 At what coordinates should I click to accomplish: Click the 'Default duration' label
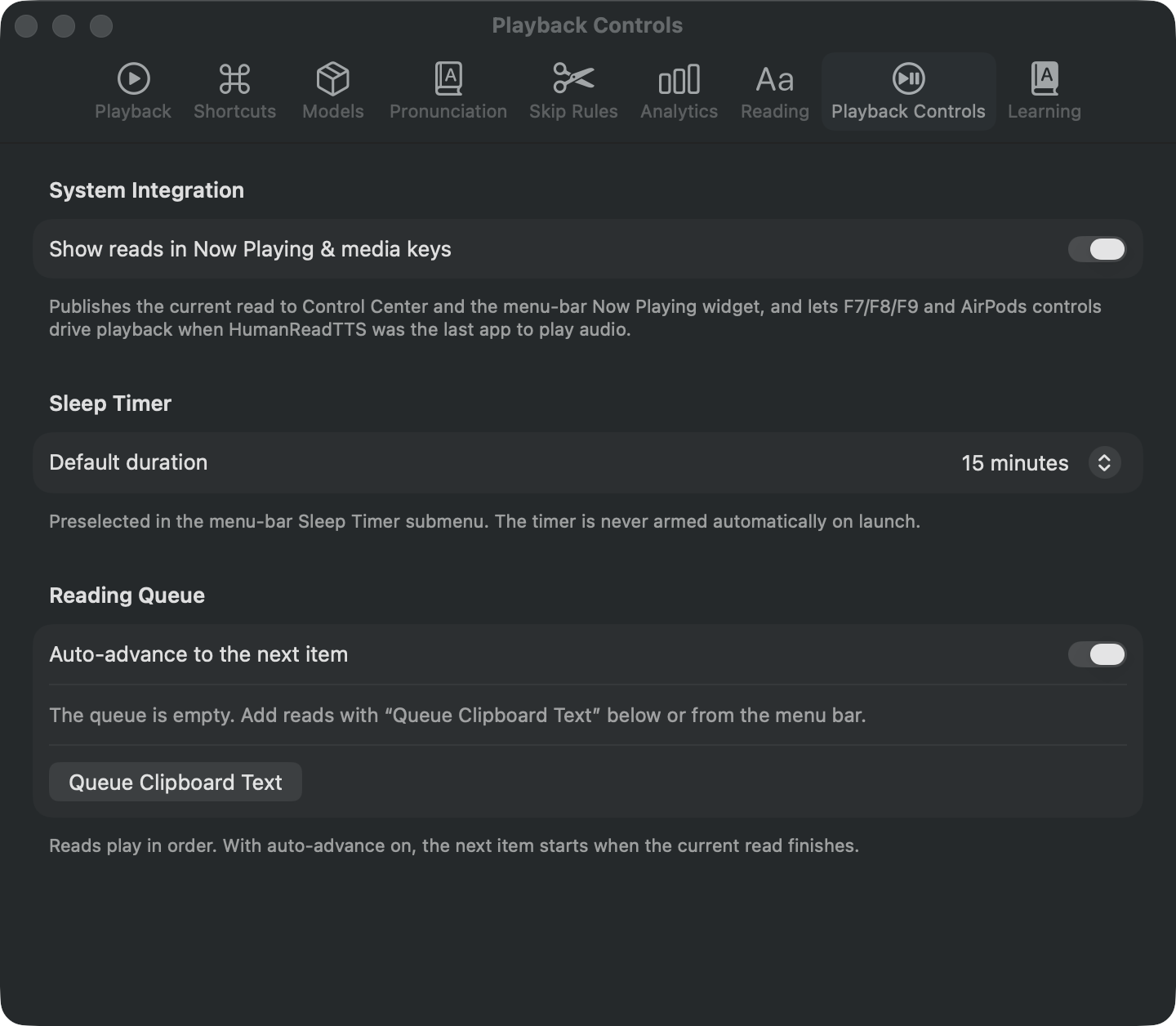[128, 462]
